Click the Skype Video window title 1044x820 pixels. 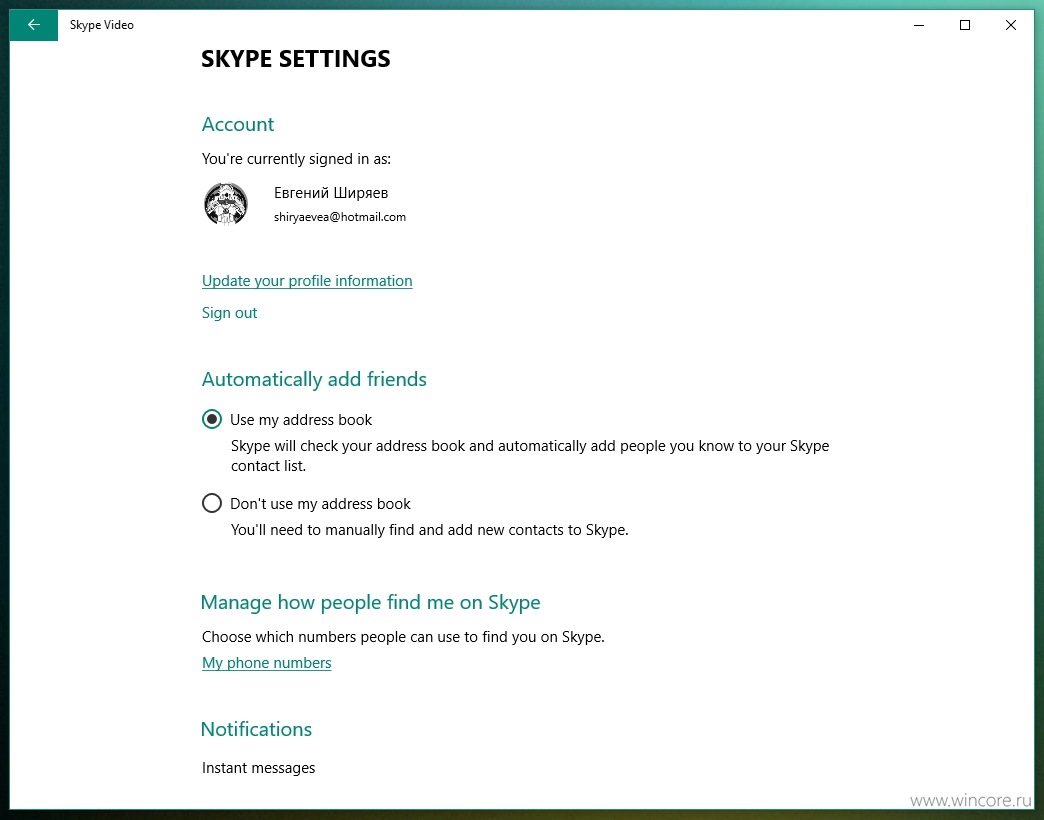pos(102,25)
